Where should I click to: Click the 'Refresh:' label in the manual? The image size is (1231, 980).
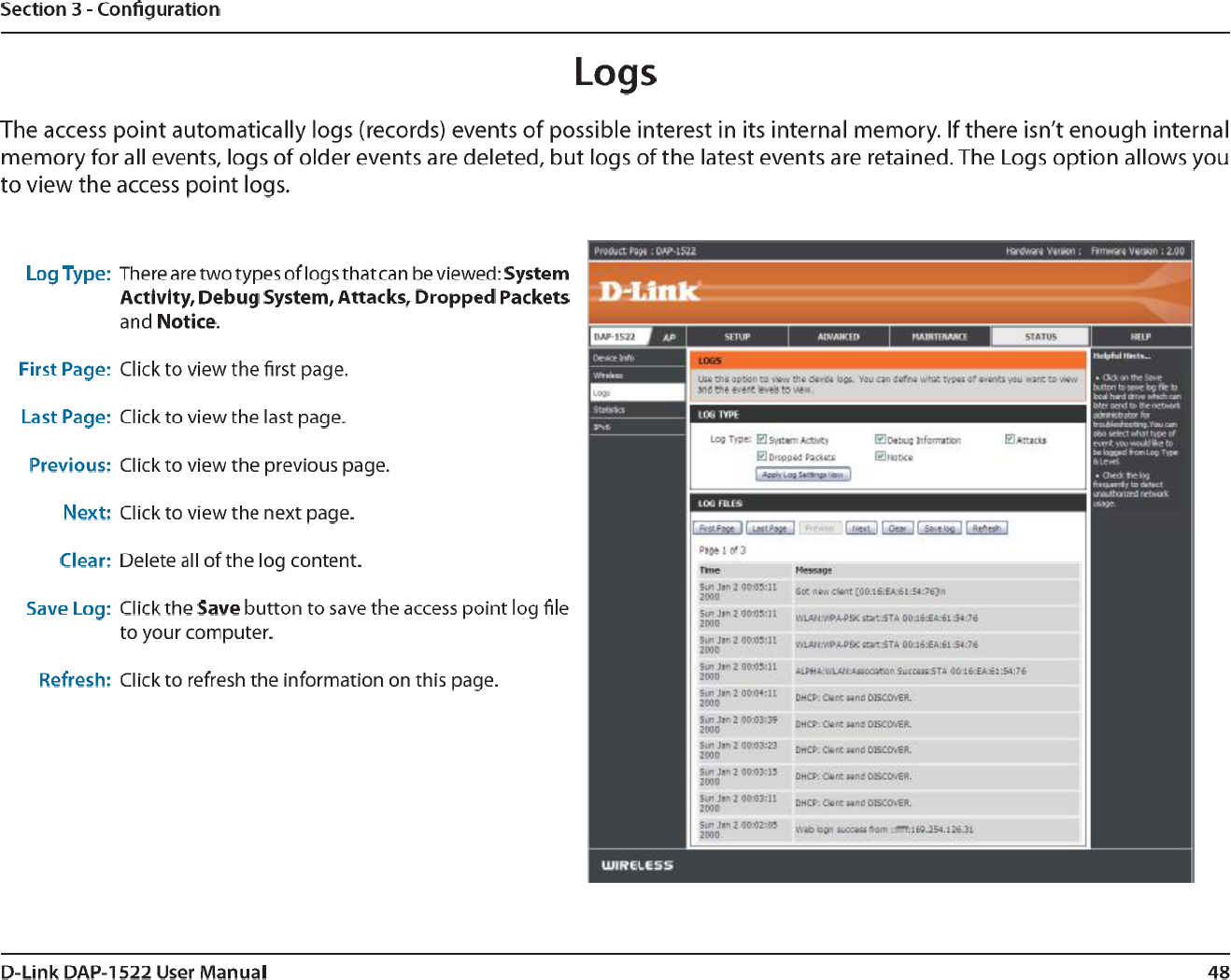click(x=75, y=680)
